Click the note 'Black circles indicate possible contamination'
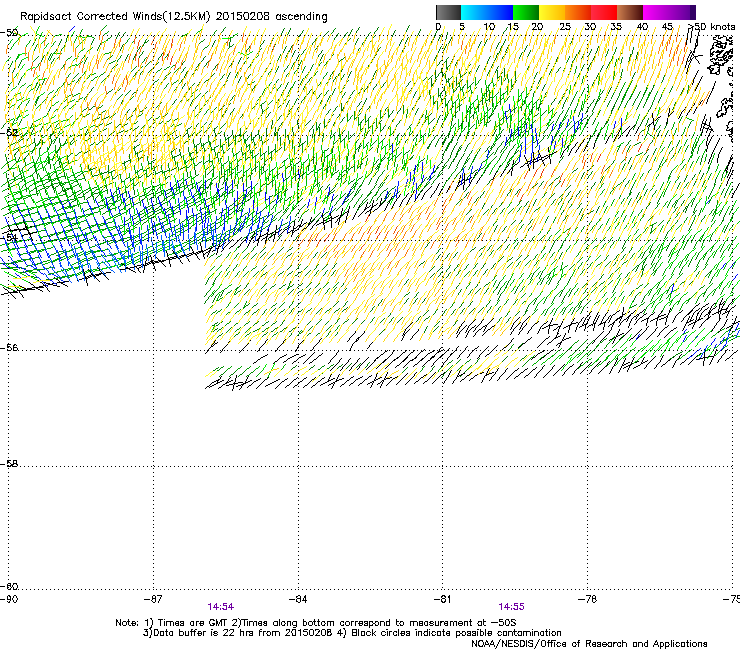 pyautogui.click(x=456, y=633)
